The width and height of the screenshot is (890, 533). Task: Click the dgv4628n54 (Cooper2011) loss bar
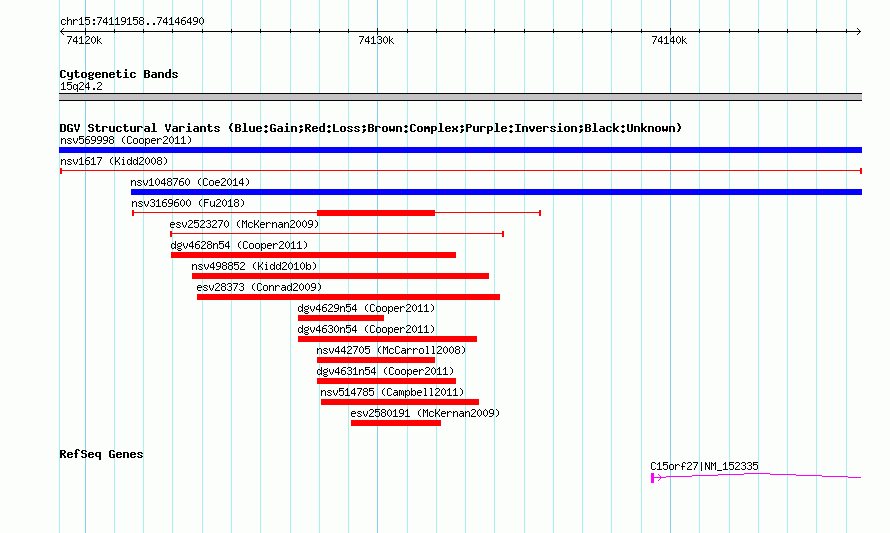click(x=313, y=255)
